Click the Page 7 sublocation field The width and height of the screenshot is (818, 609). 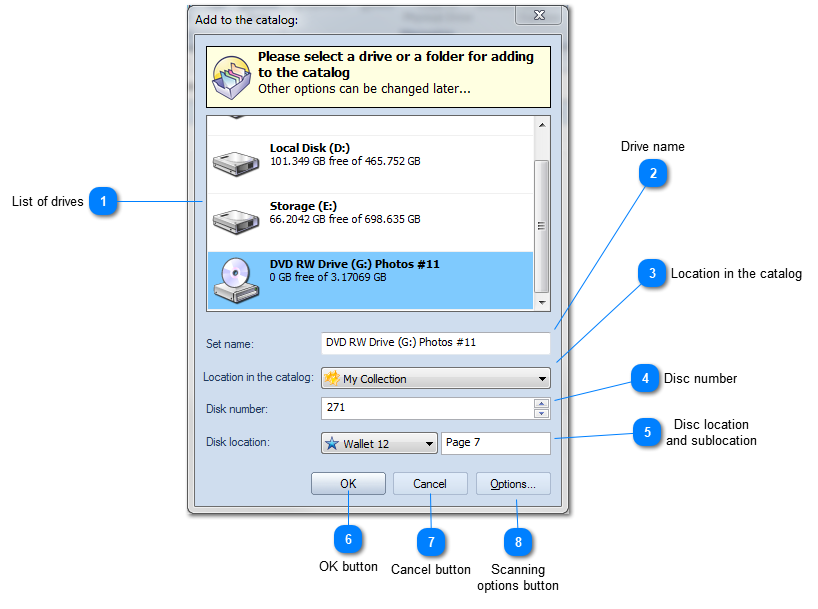point(495,443)
